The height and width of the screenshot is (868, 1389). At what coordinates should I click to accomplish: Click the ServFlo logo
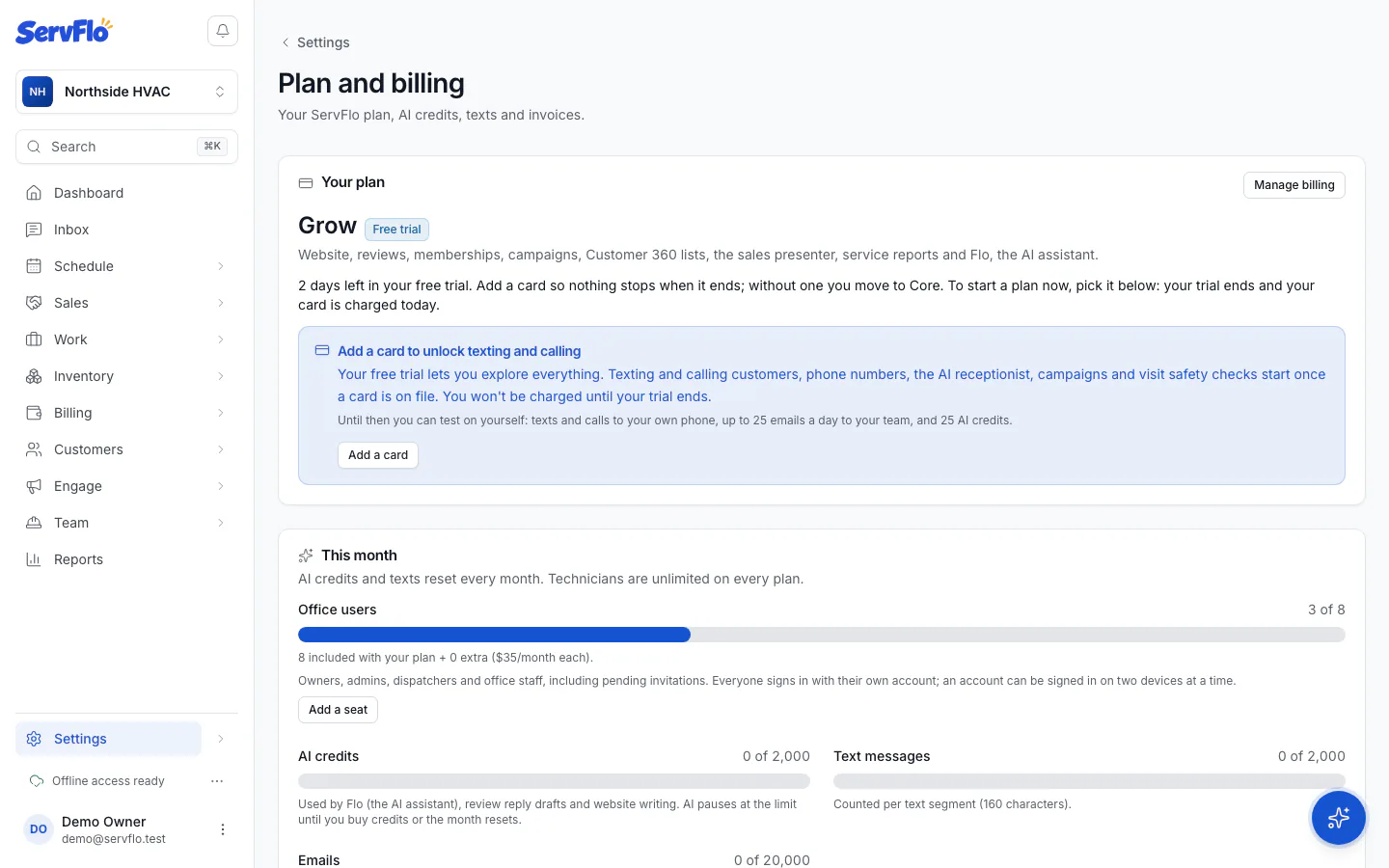(x=64, y=31)
